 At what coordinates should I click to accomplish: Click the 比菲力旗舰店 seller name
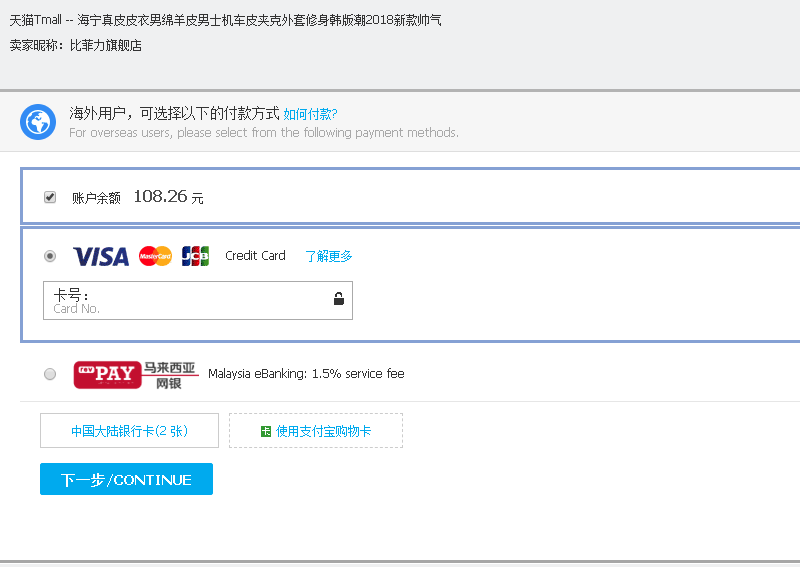105,45
